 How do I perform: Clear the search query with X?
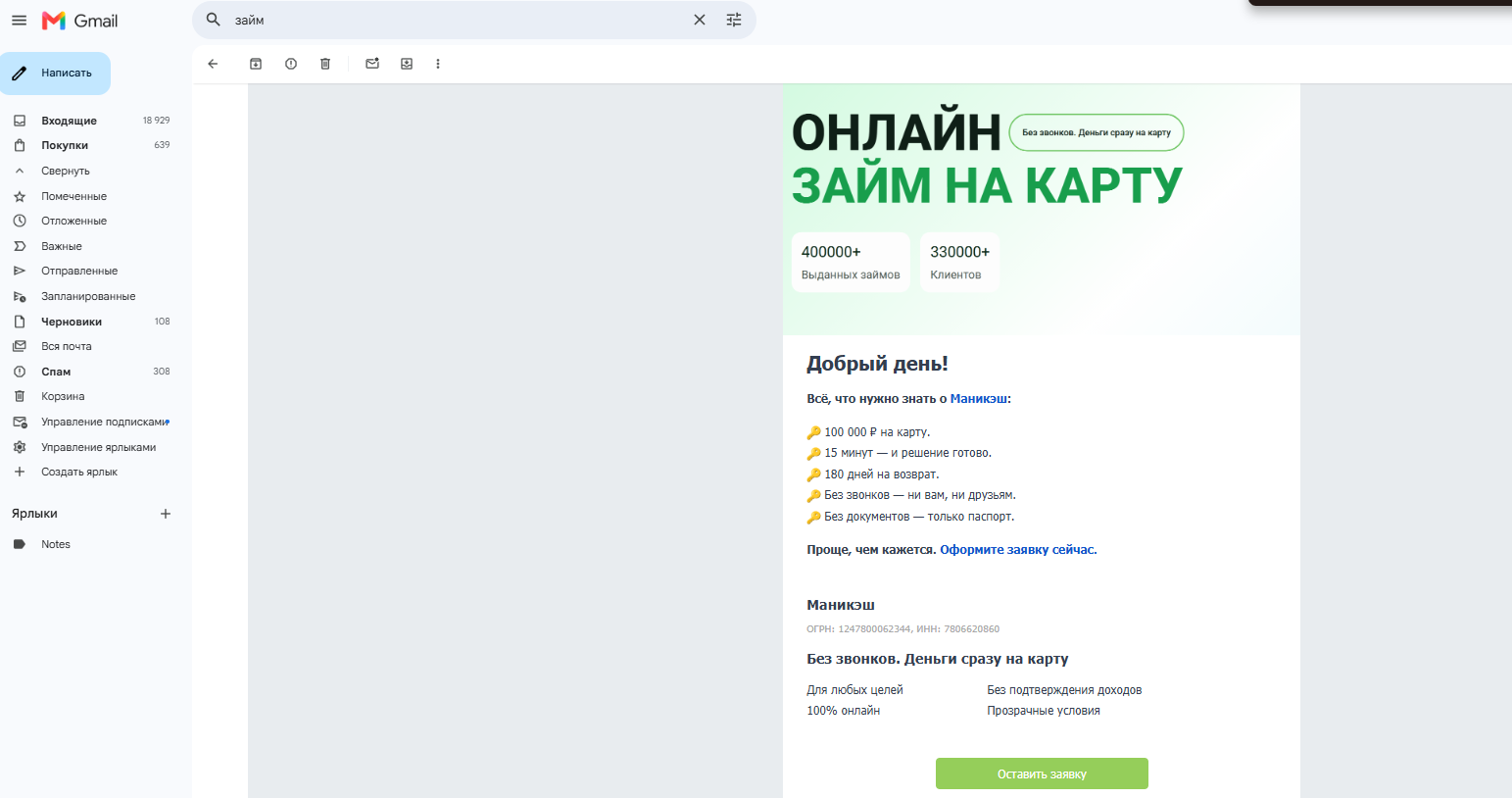[700, 20]
